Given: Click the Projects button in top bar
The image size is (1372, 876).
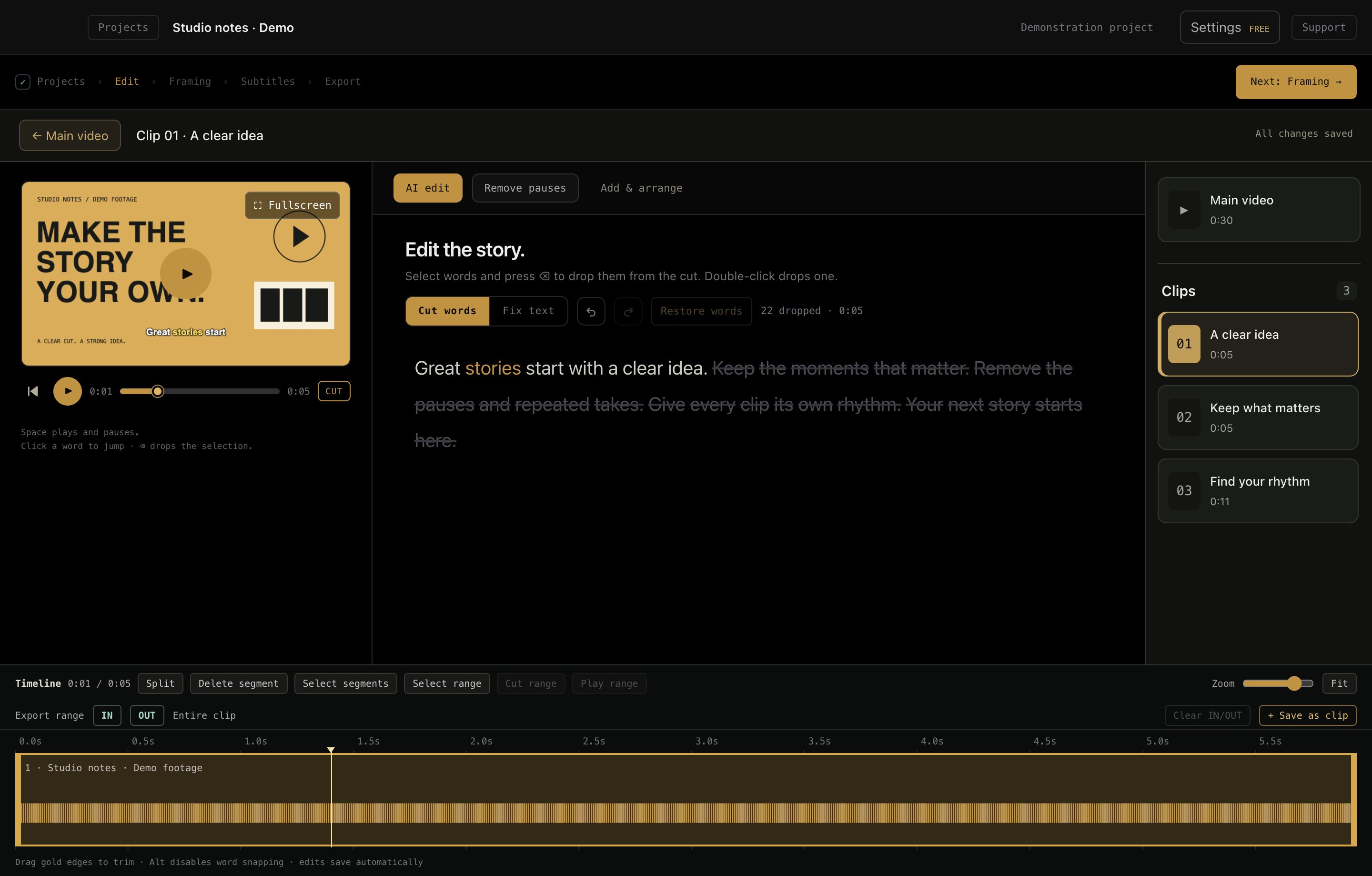Looking at the screenshot, I should tap(123, 27).
